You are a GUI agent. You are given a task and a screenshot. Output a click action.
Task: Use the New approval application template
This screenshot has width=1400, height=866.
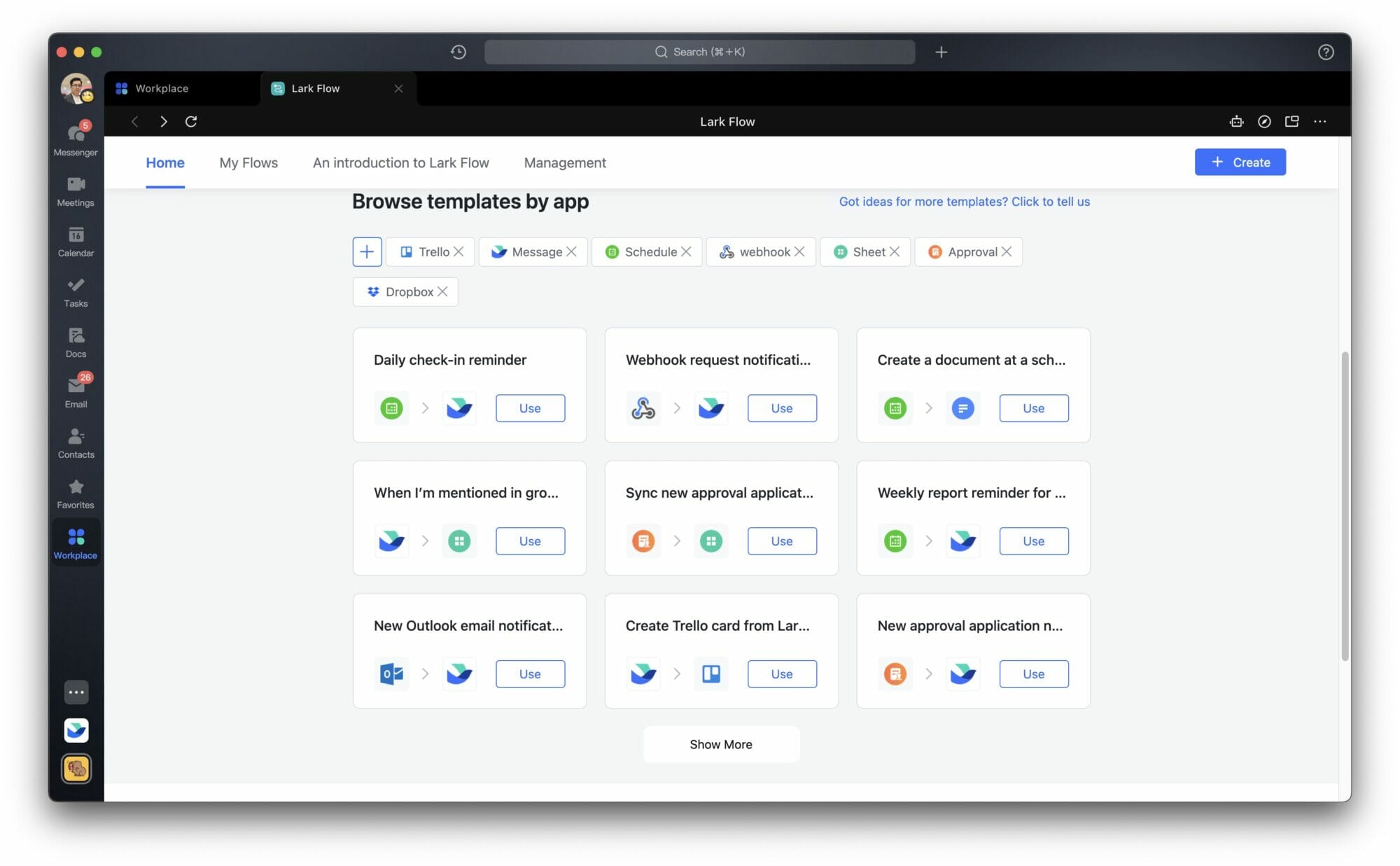(1033, 674)
